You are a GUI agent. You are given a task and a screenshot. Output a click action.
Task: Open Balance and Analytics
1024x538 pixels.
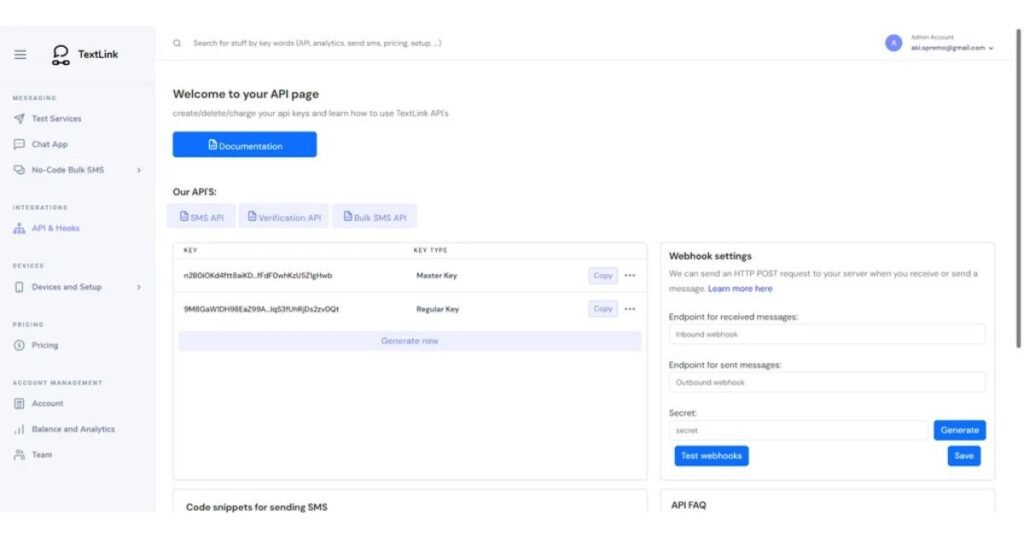(73, 429)
